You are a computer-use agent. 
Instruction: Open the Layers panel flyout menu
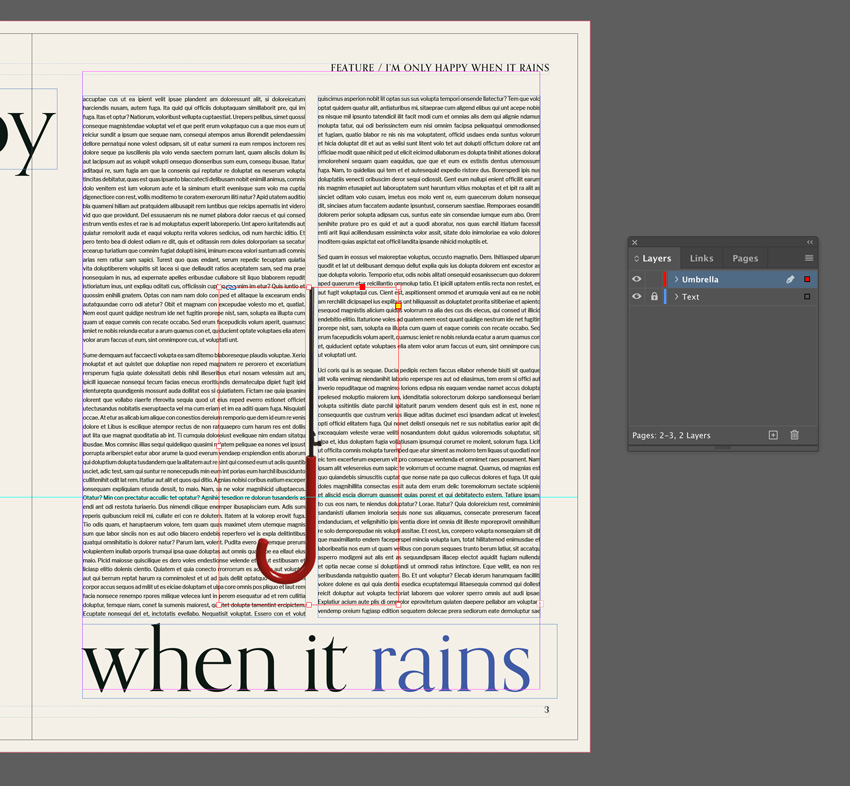click(x=808, y=258)
